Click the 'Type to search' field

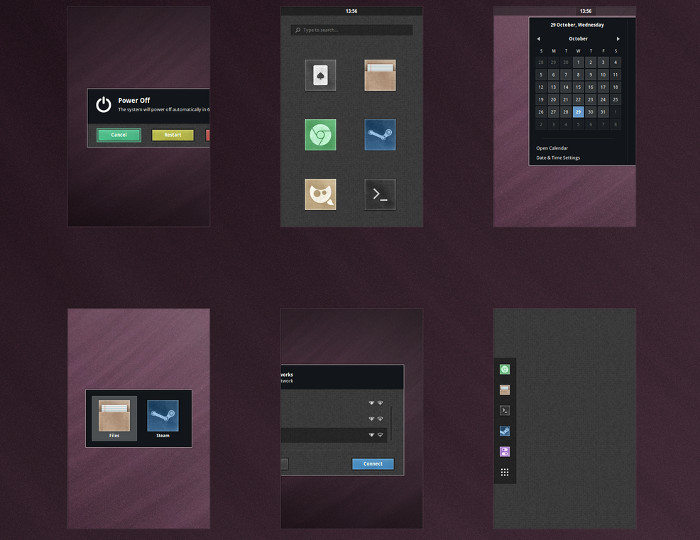[351, 30]
